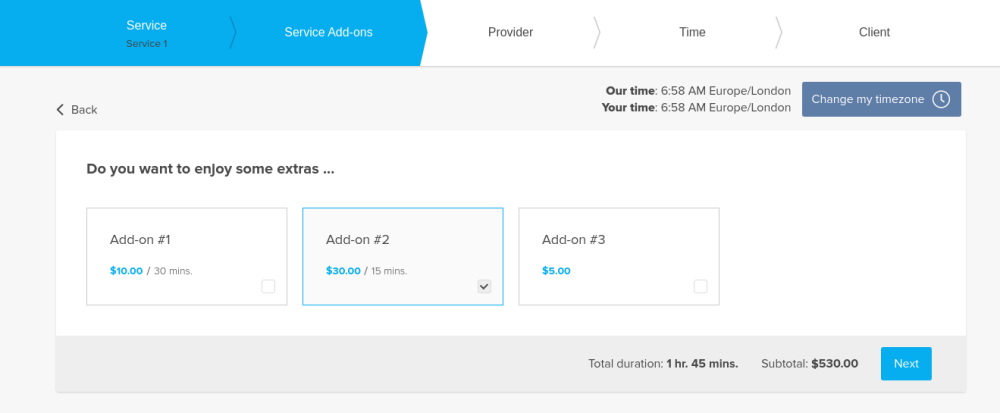Uncheck the Add-on #2 checkbox
This screenshot has width=1000, height=413.
pyautogui.click(x=484, y=287)
